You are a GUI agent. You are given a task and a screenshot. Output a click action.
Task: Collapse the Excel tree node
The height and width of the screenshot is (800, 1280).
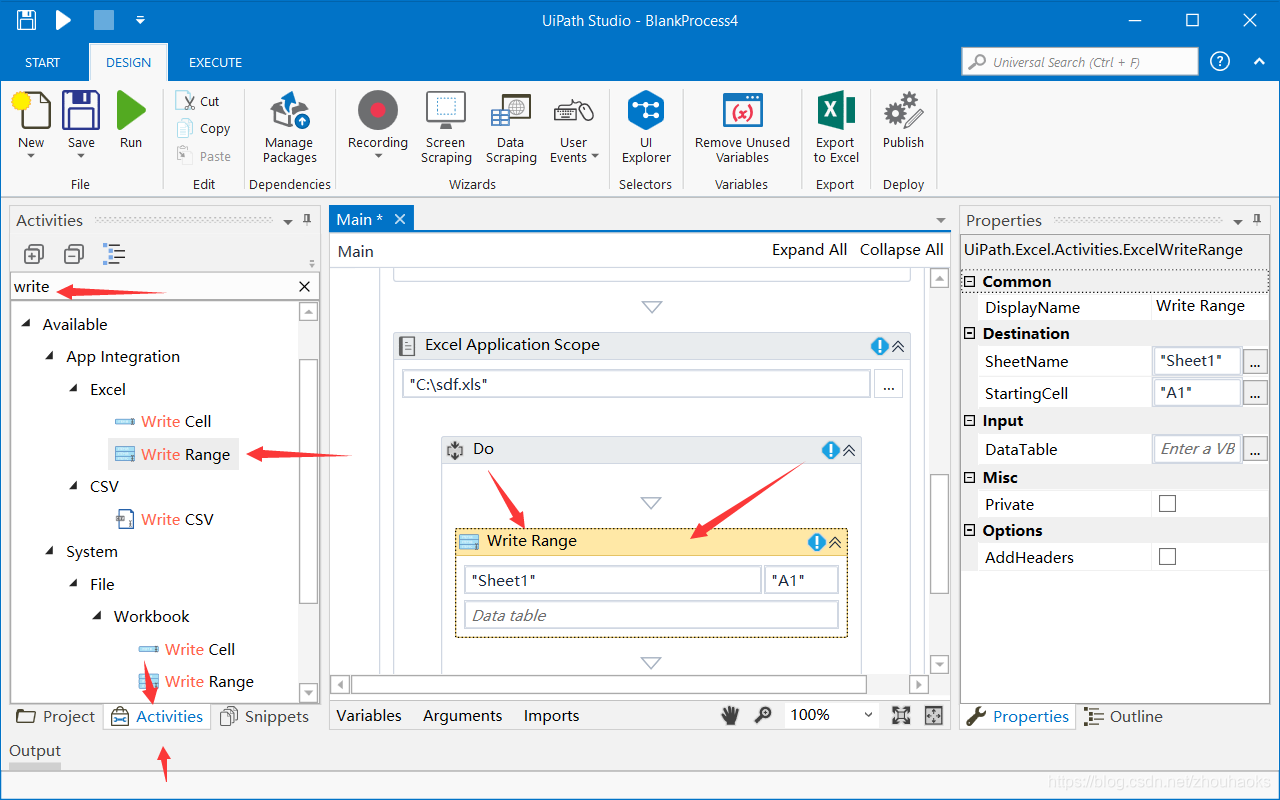73,390
